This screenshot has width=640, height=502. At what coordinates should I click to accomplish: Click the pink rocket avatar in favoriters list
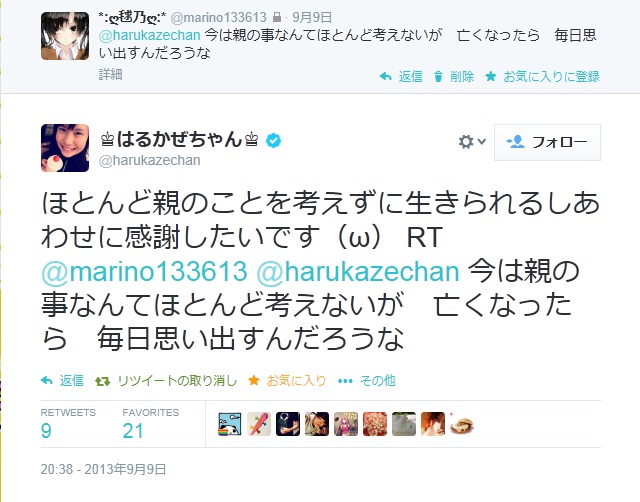click(x=259, y=424)
